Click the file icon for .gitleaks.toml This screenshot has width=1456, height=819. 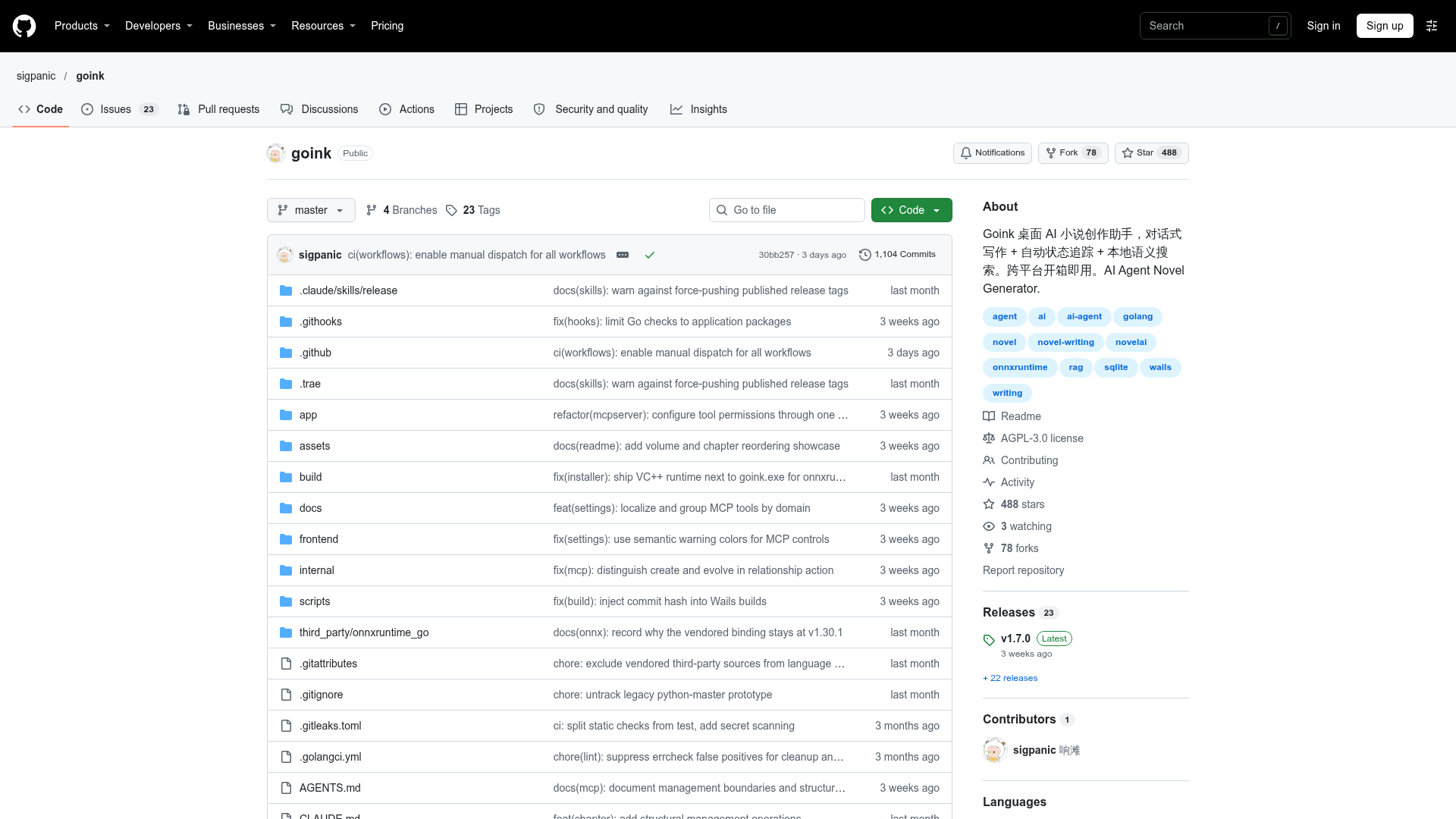point(286,726)
